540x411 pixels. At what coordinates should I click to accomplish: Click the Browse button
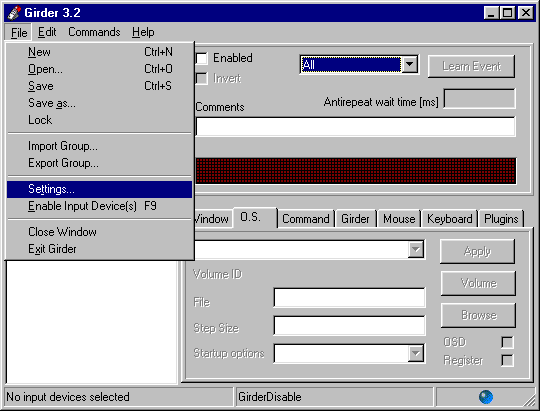coord(478,315)
